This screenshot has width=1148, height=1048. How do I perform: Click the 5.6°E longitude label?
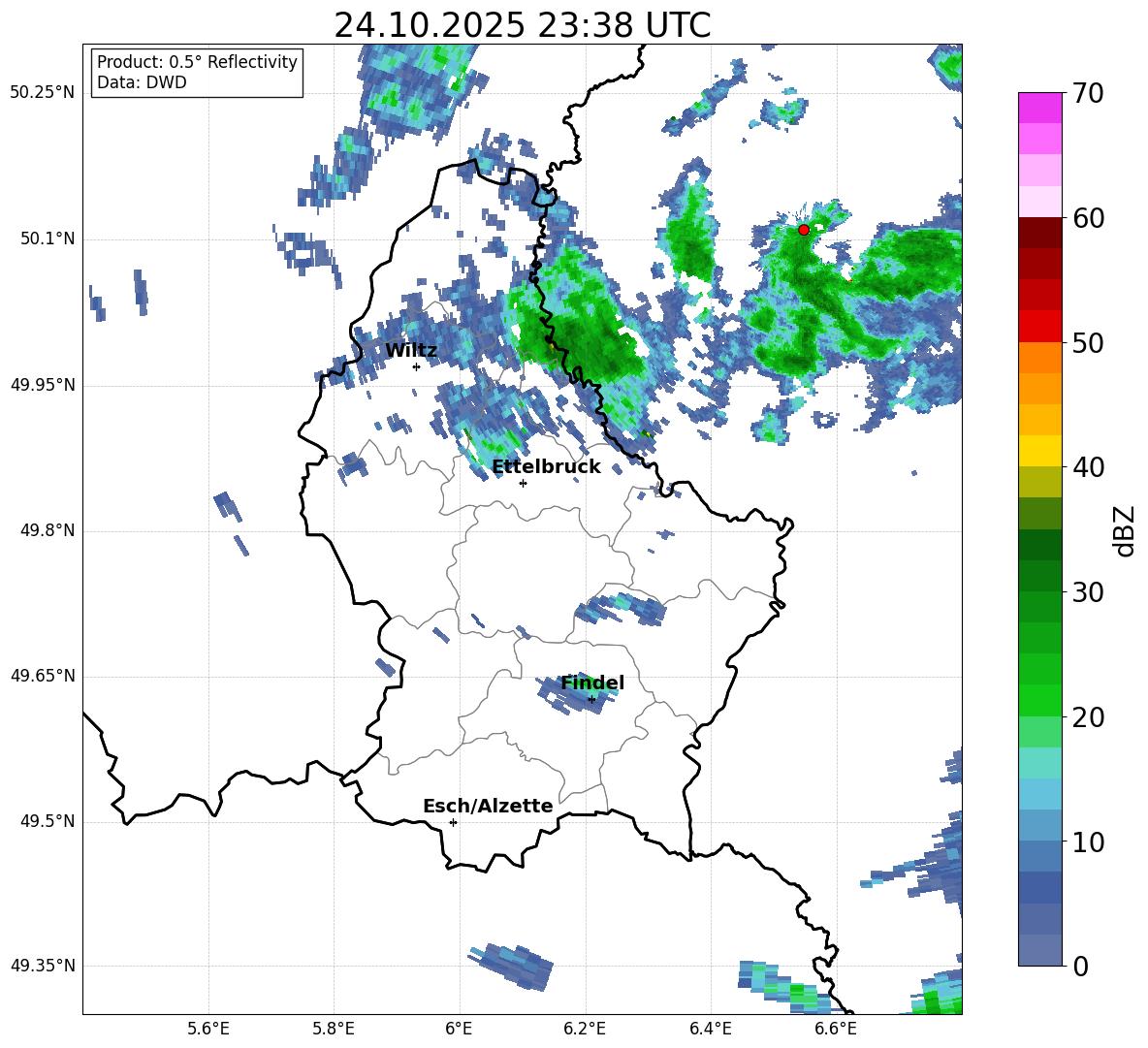[208, 1029]
